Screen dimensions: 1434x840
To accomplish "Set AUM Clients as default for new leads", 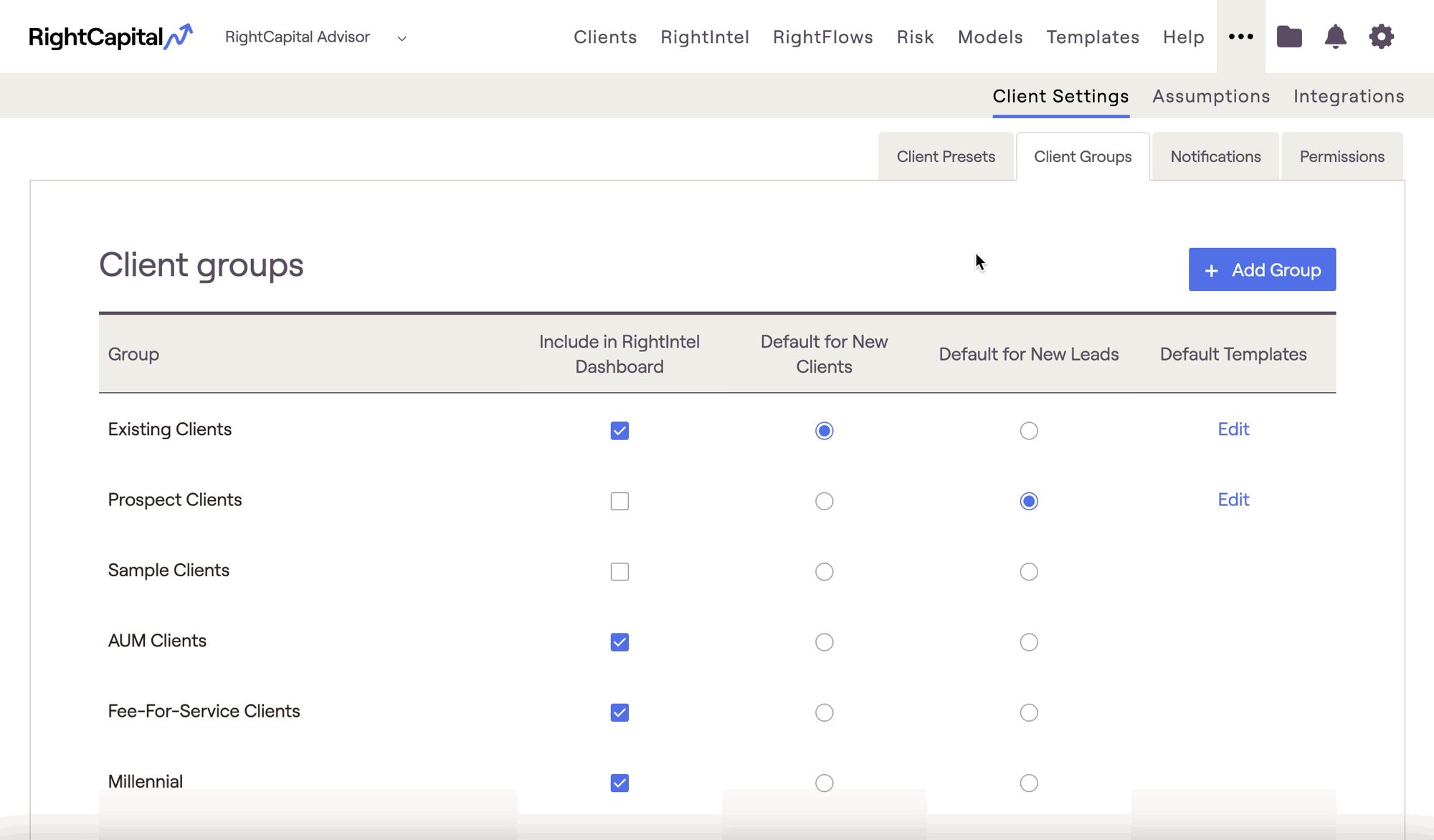I will [x=1029, y=642].
